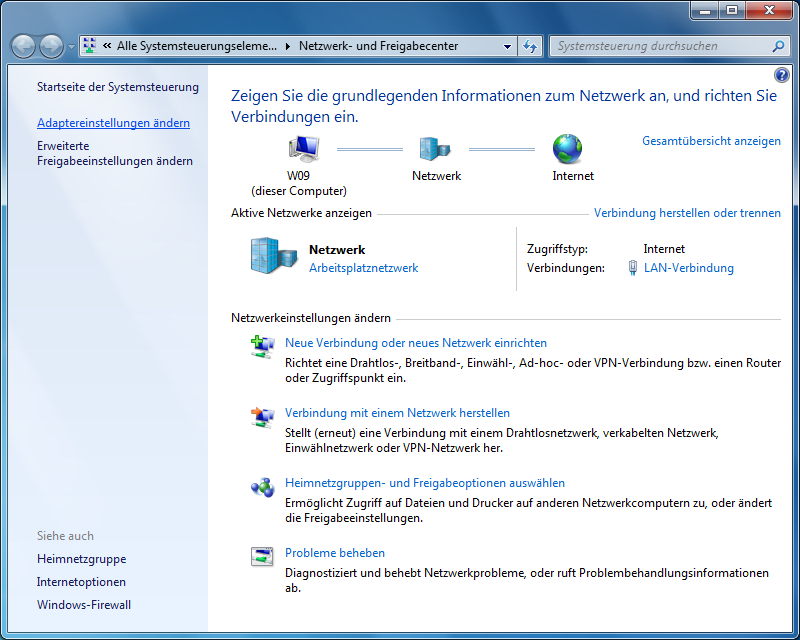Open 'Windows-Firewall' under Siehe auch

(84, 605)
